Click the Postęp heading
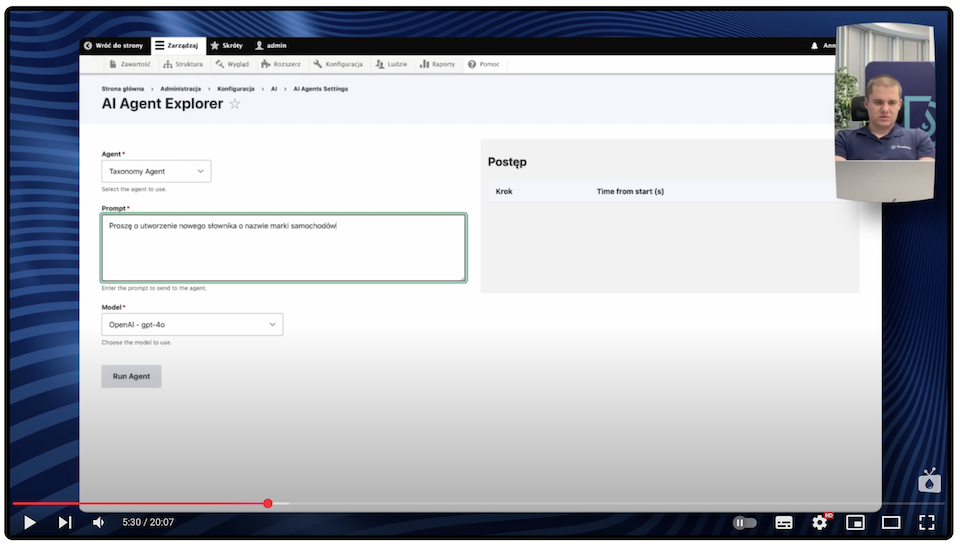Viewport: 960px width, 547px height. pos(507,162)
